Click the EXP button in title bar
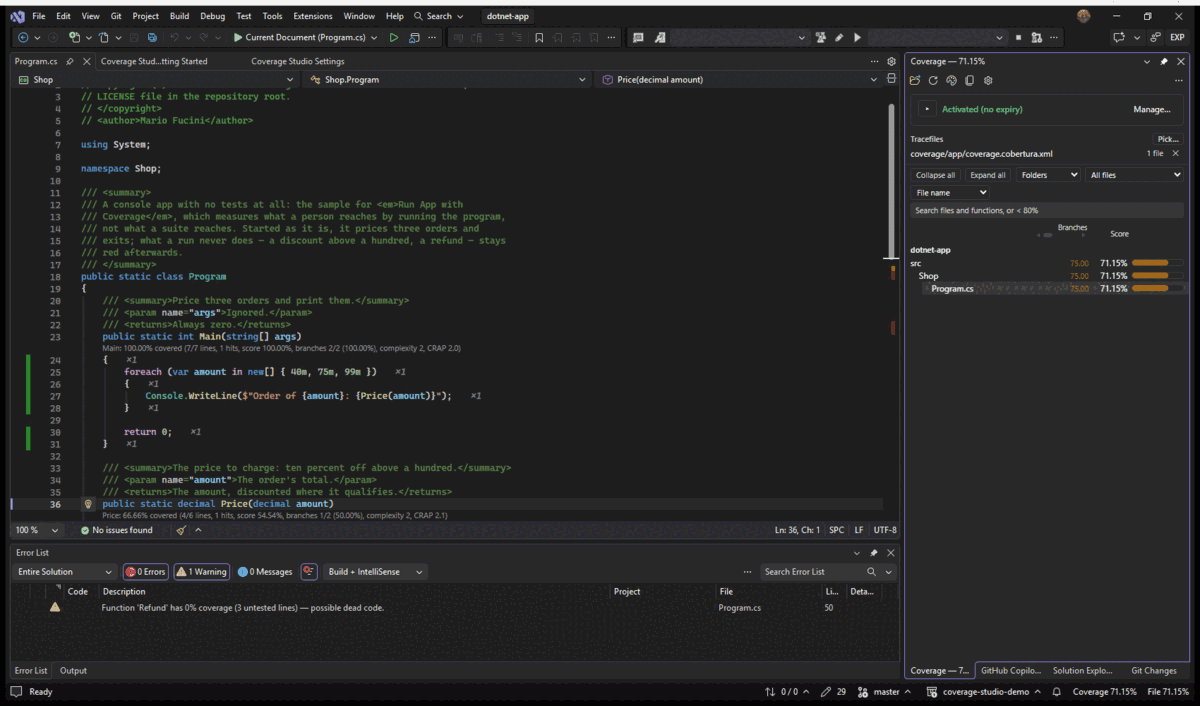 (1177, 37)
